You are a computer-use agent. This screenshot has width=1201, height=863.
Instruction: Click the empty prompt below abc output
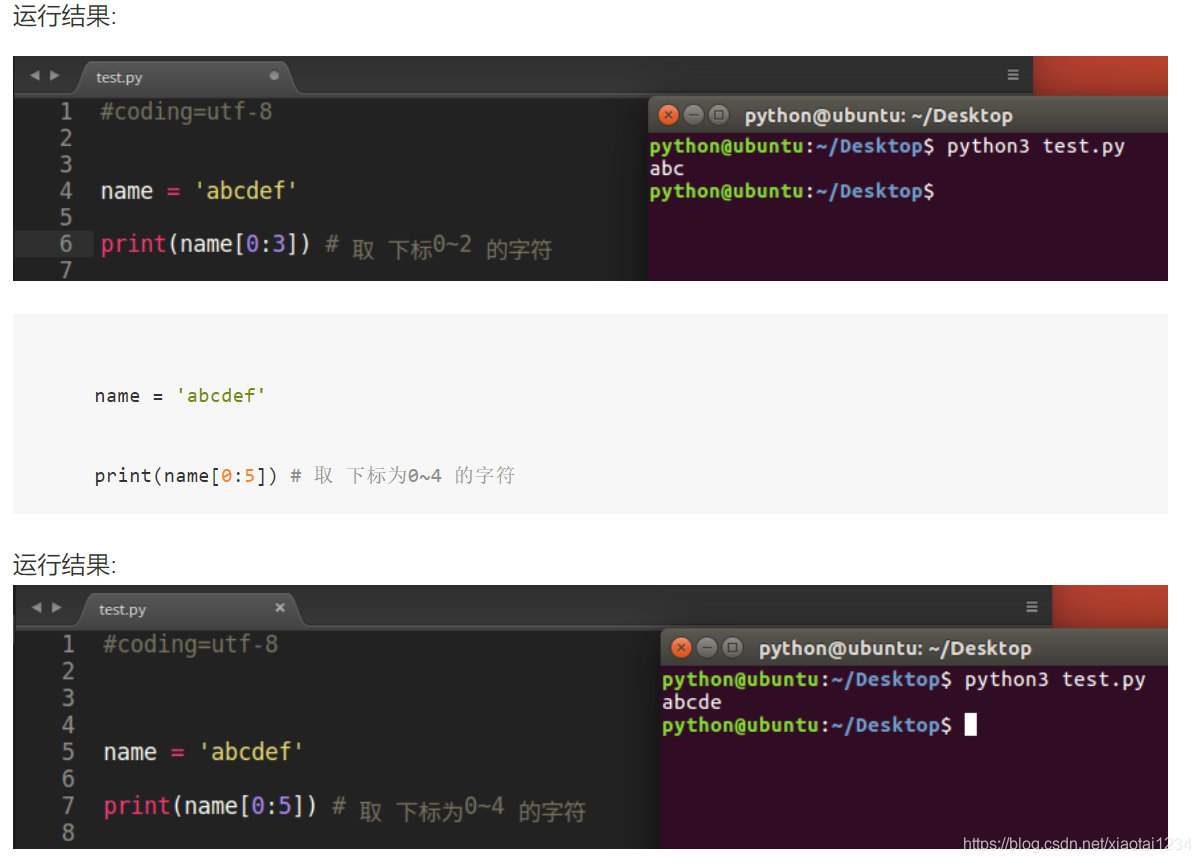click(792, 191)
